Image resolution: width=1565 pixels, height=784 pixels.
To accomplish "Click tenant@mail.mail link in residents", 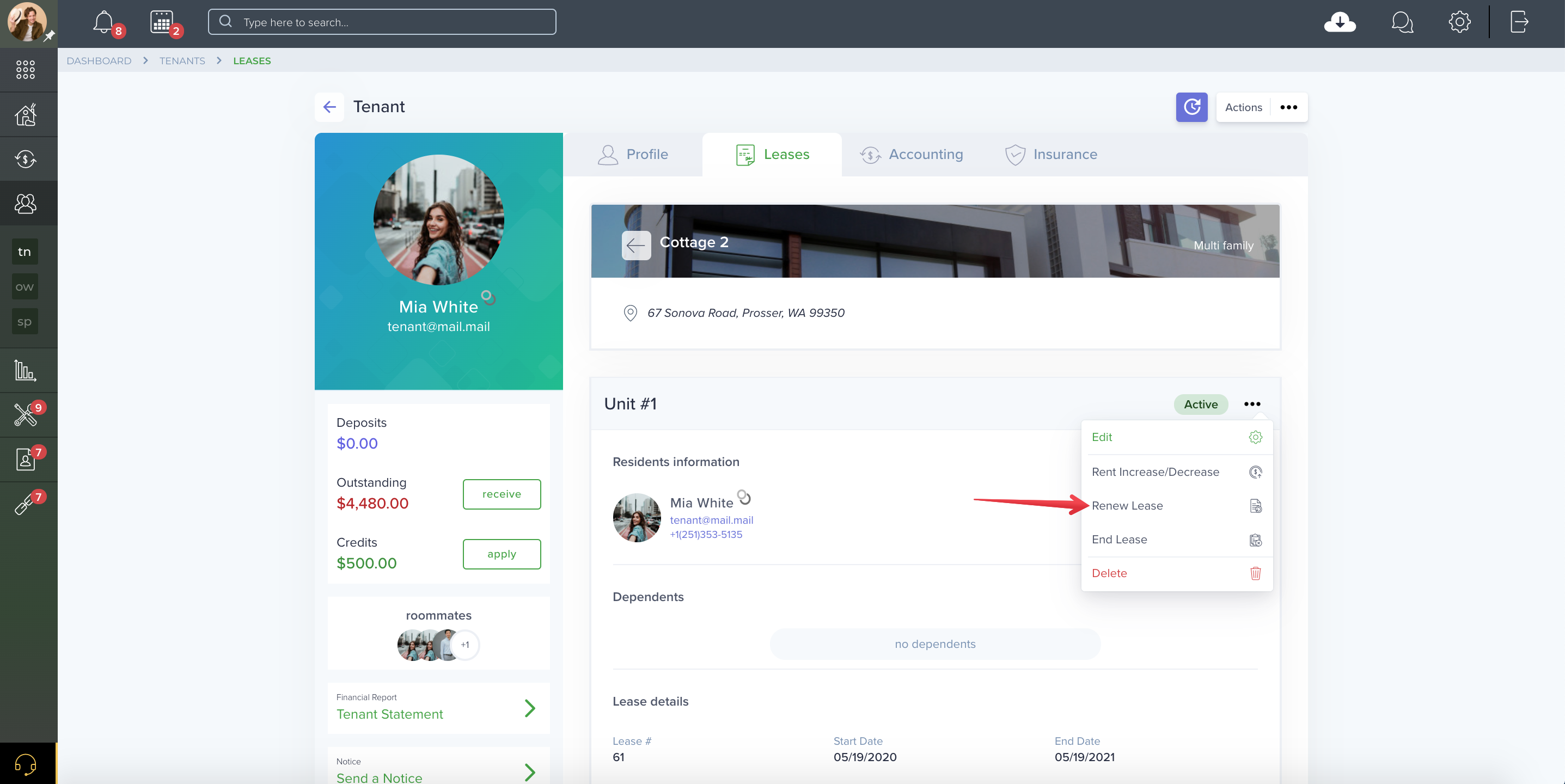I will pos(711,520).
